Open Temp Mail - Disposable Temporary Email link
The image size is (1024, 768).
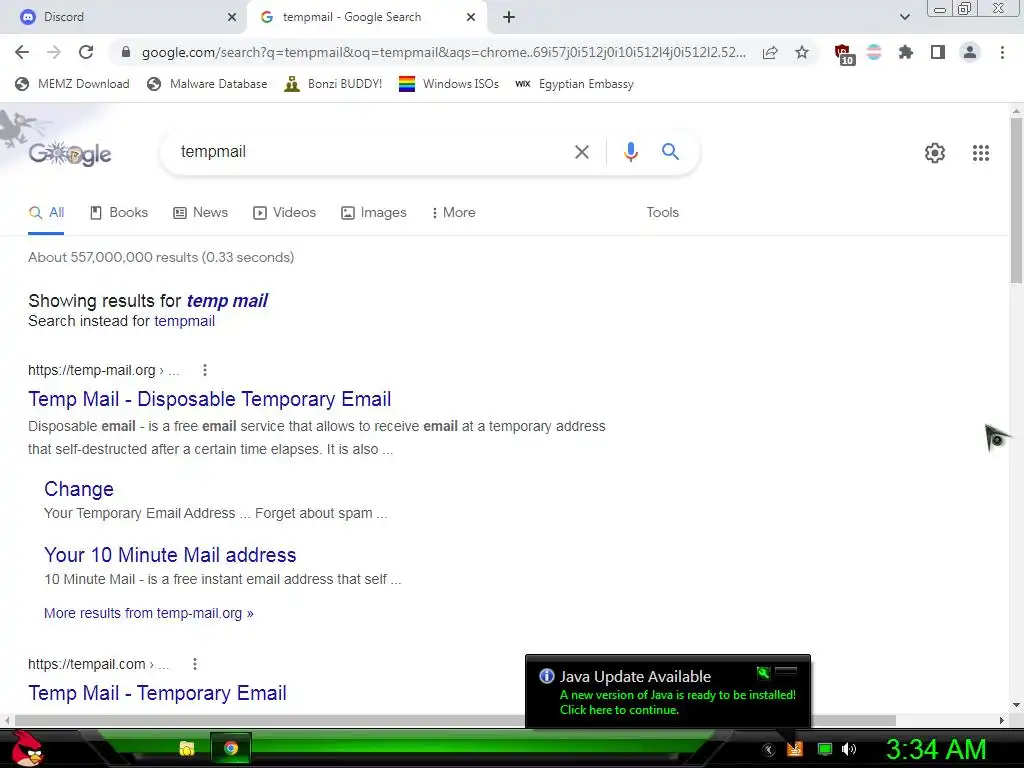tap(210, 399)
